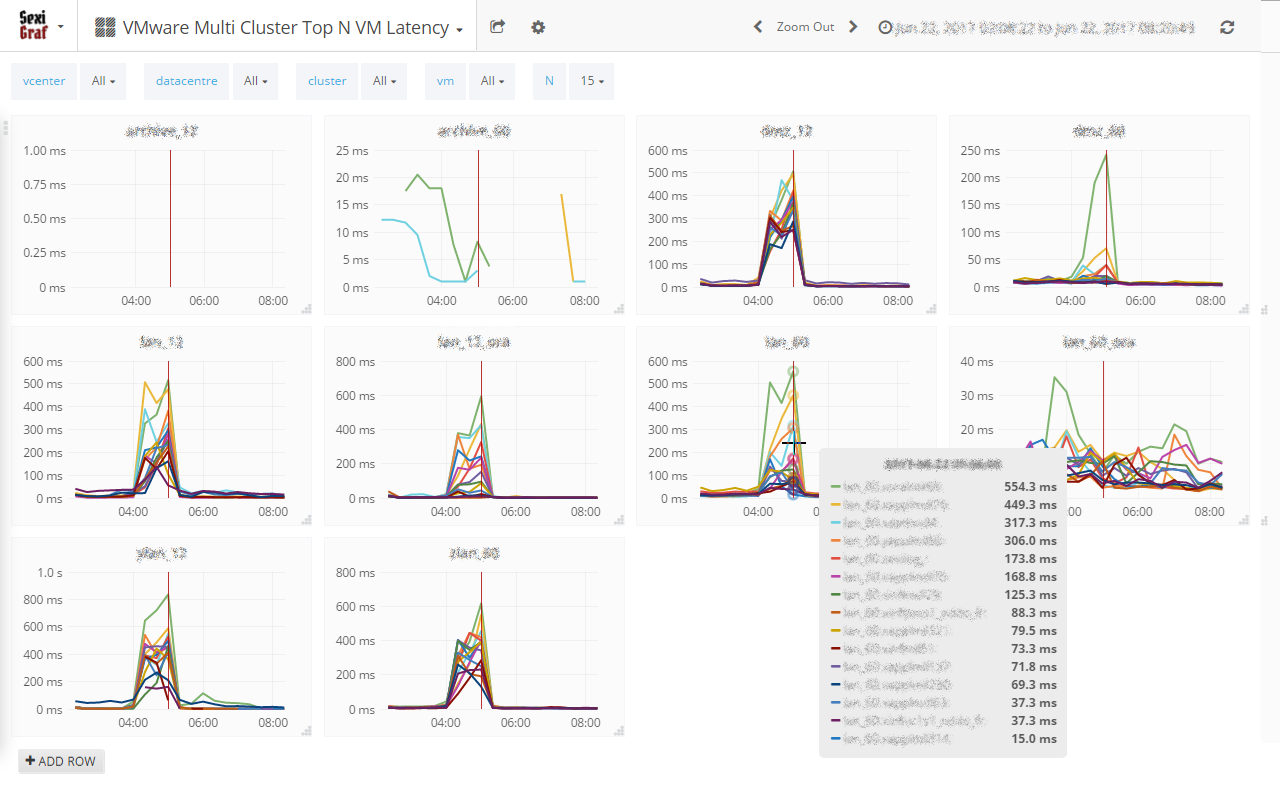Expand the datacentre All dropdown
The height and width of the screenshot is (793, 1280).
click(255, 81)
